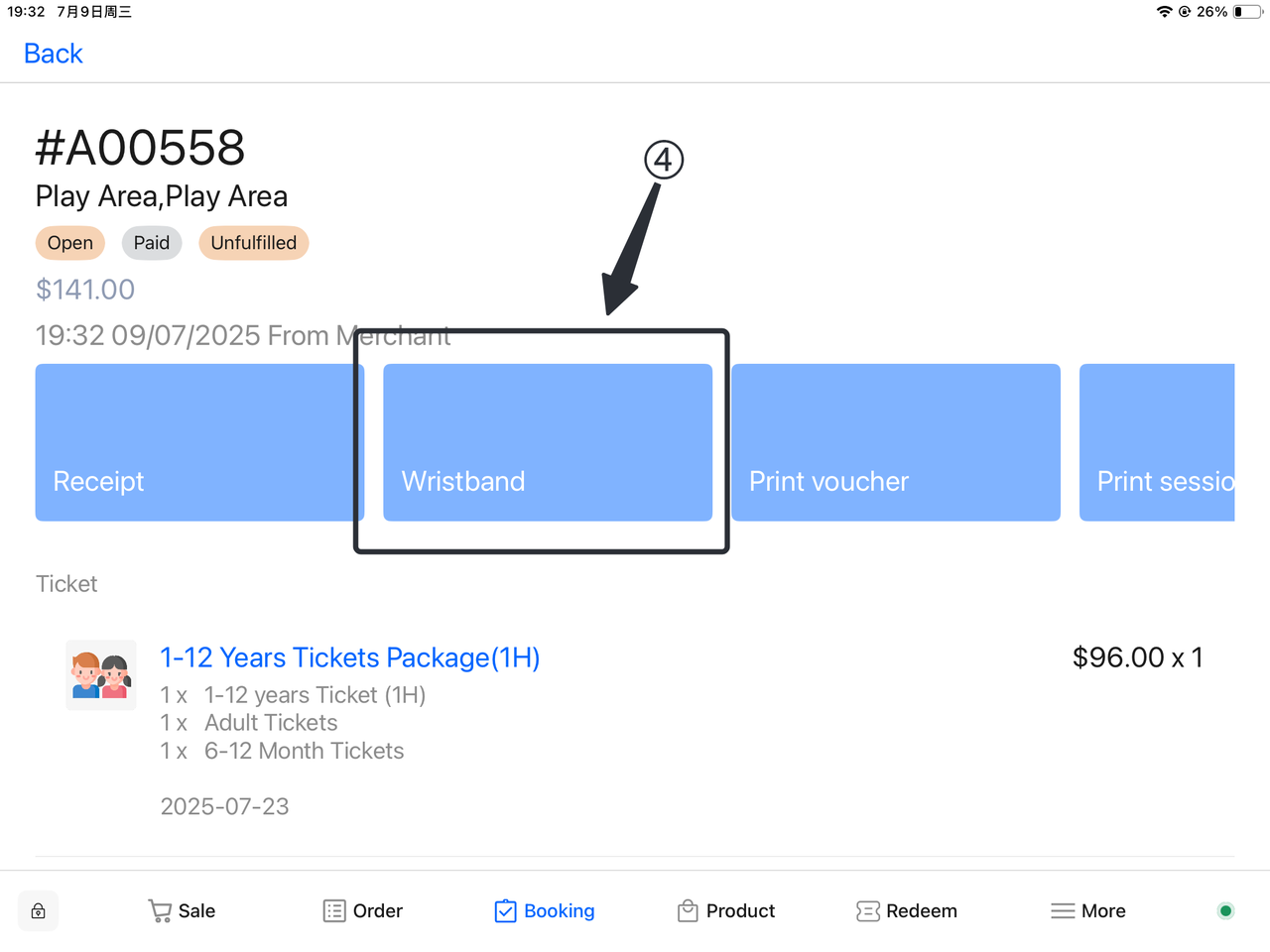
Task: Tap the battery indicator in status bar
Action: click(x=1247, y=12)
